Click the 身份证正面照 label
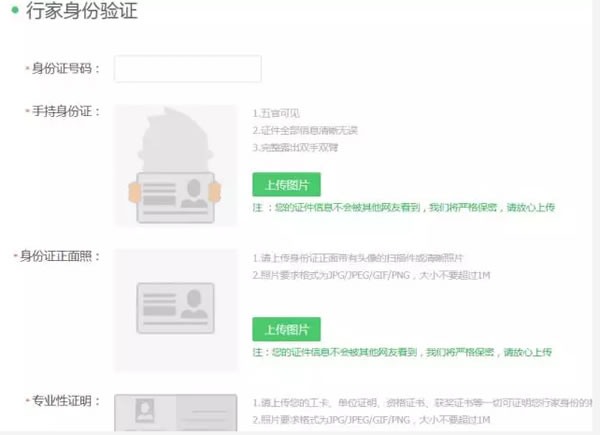The image size is (600, 435). click(59, 256)
